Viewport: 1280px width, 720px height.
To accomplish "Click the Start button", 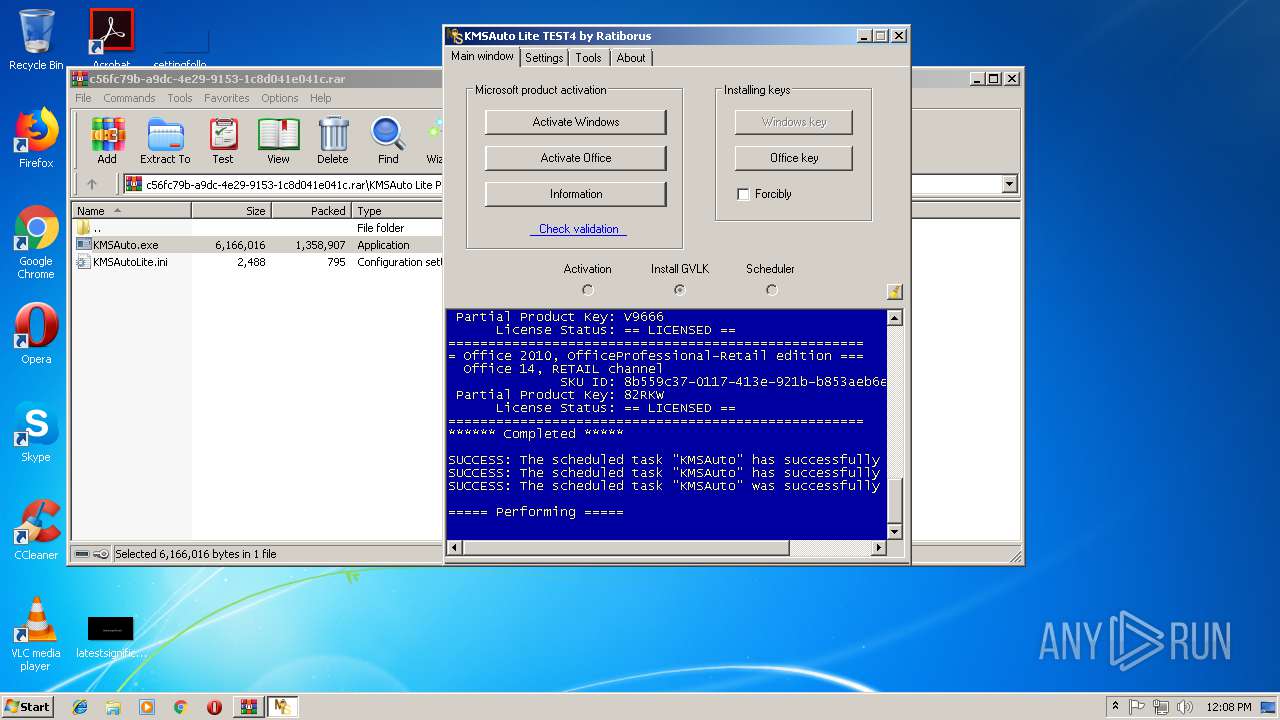I will coord(28,707).
